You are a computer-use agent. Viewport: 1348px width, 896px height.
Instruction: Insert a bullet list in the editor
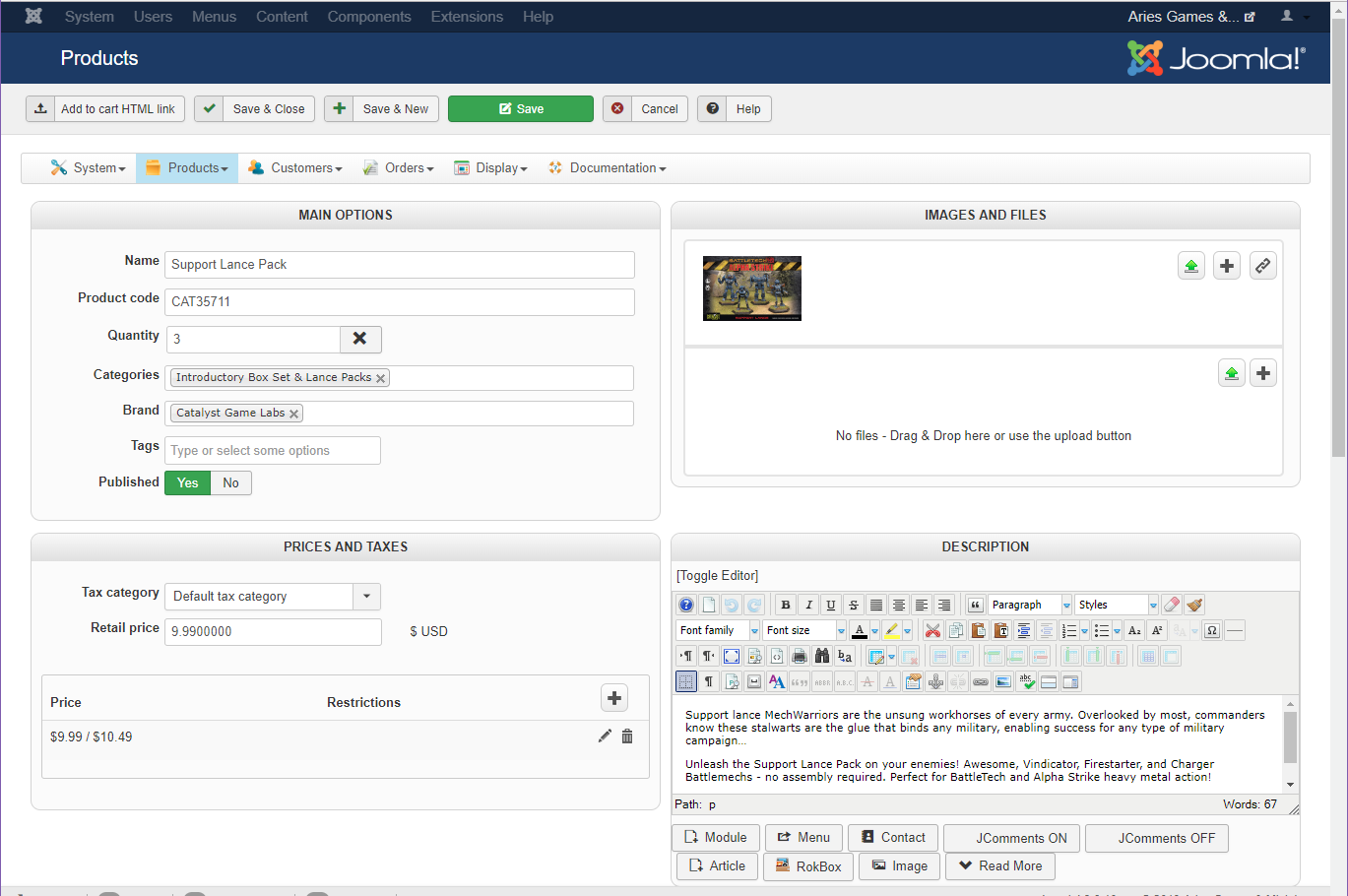pos(1102,630)
